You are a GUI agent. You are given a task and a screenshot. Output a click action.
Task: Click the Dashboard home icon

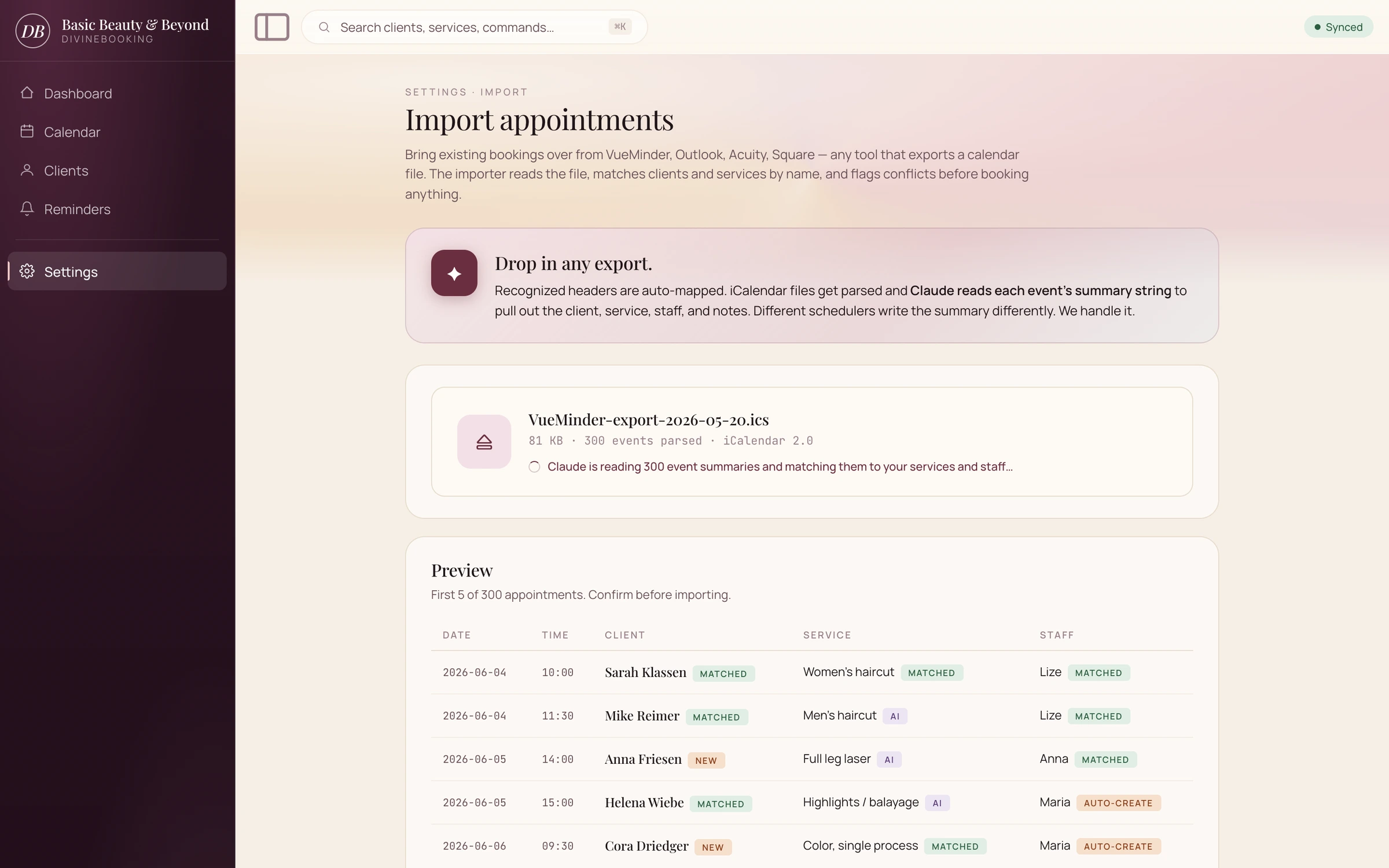coord(27,93)
